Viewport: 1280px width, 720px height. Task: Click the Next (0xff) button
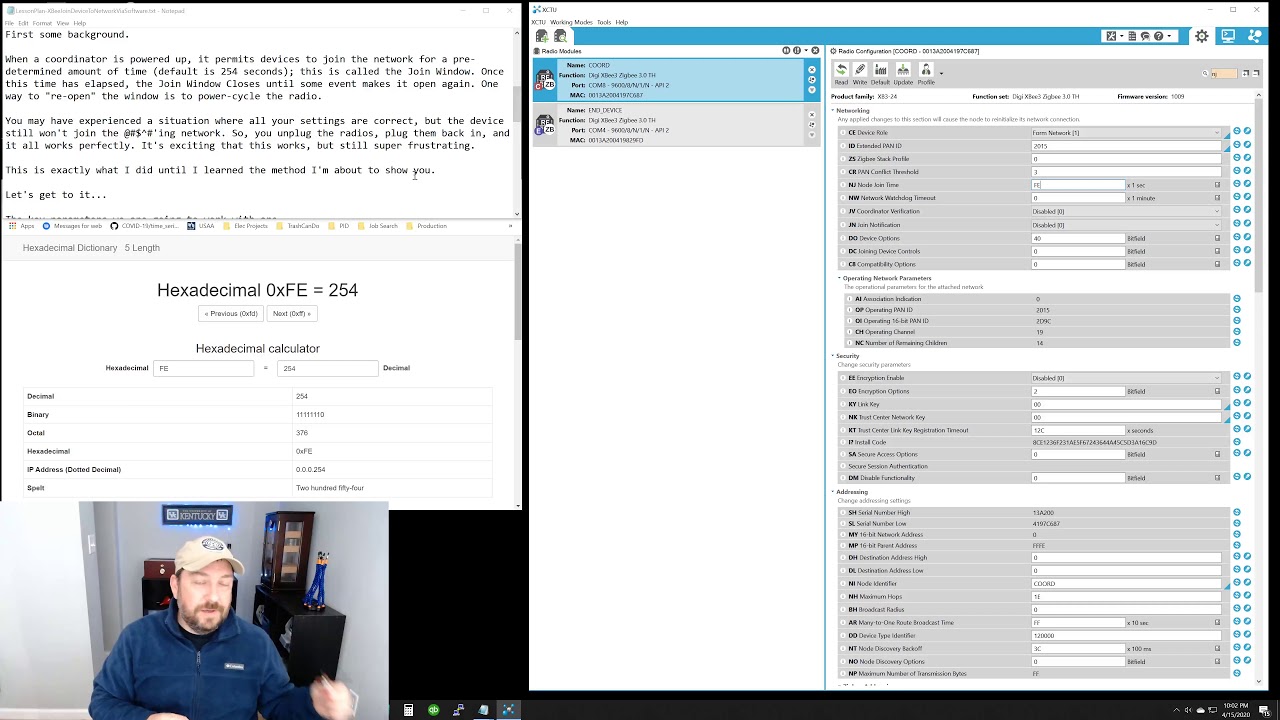pos(292,313)
